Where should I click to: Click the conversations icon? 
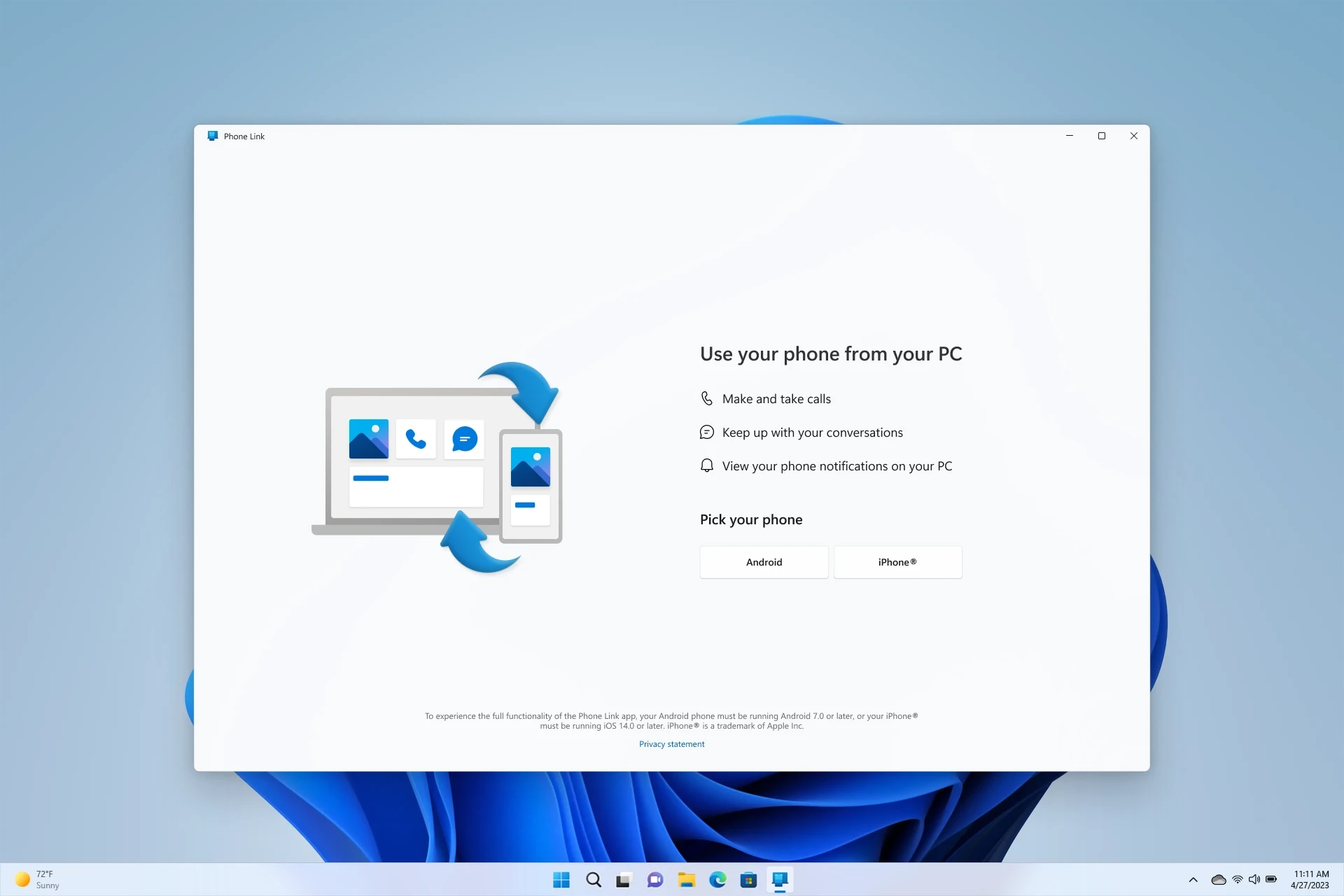[x=707, y=432]
